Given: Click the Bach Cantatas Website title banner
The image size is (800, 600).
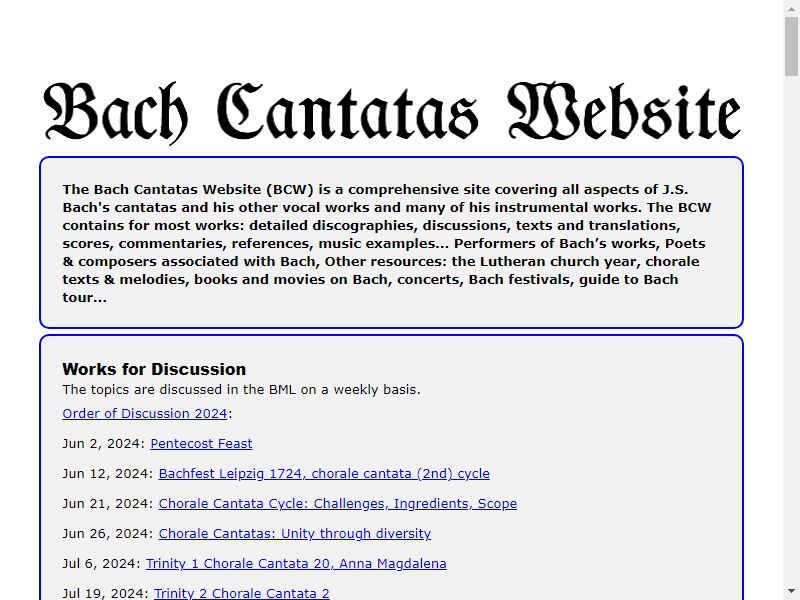Looking at the screenshot, I should (391, 113).
